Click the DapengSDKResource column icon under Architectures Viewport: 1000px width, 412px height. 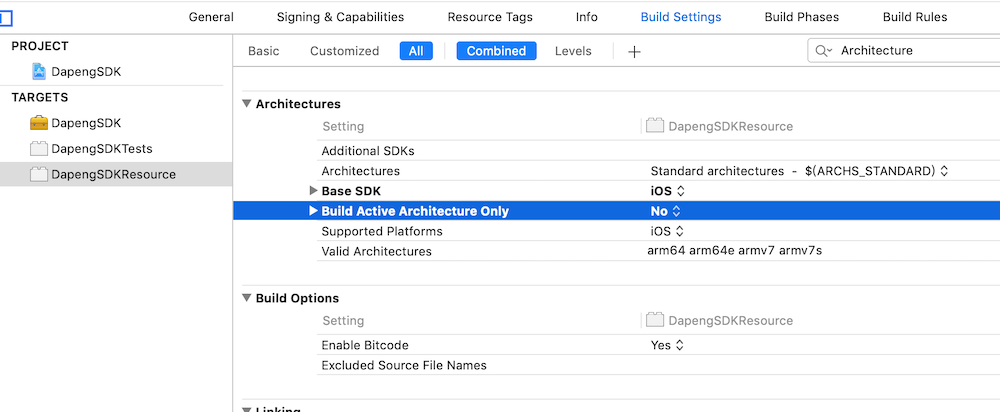(x=655, y=127)
